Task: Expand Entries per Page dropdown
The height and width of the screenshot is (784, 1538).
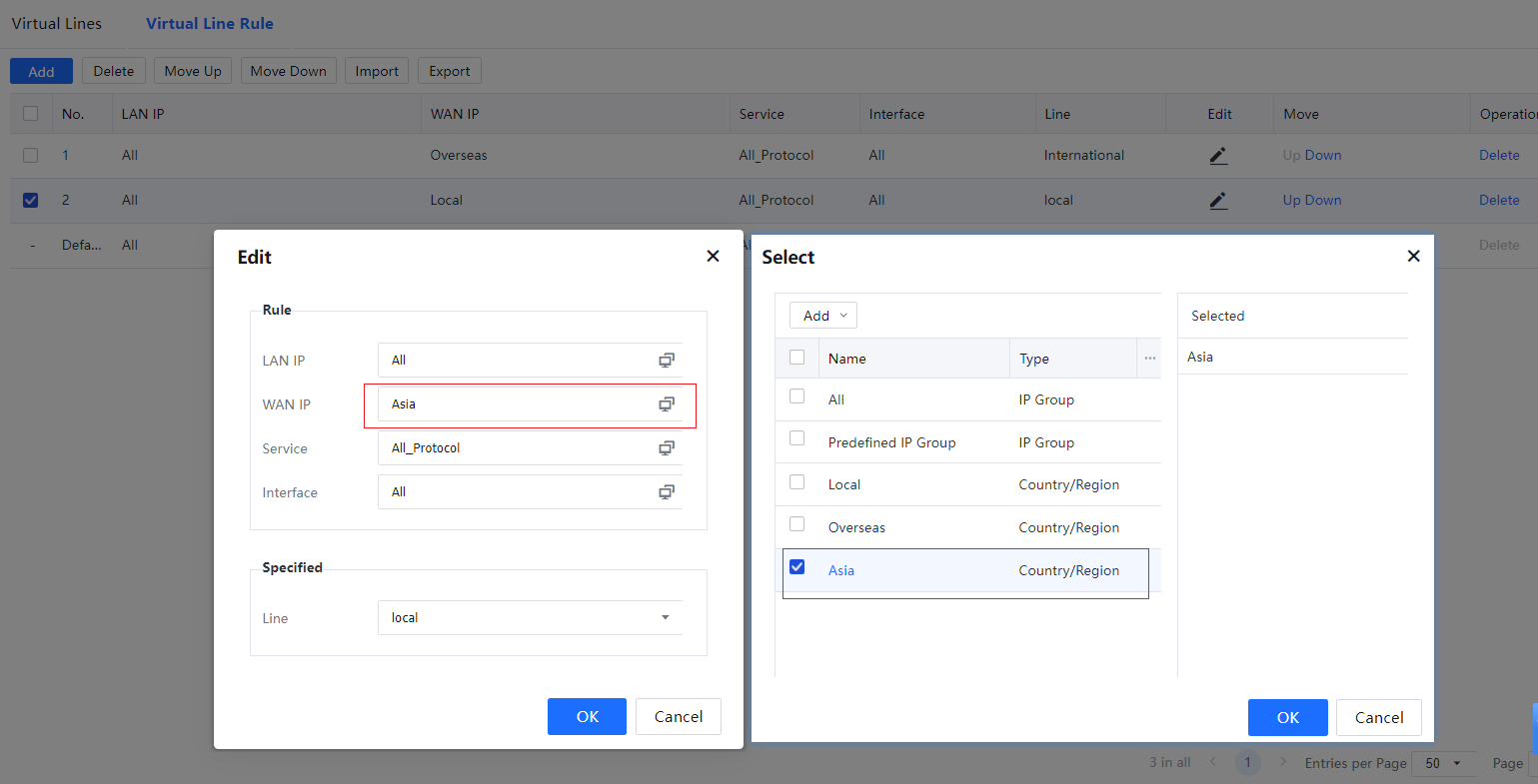Action: [x=1444, y=763]
